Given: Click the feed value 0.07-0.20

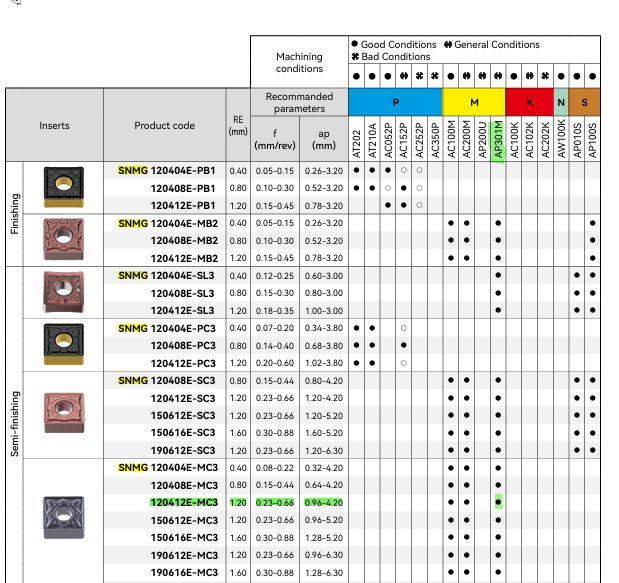Looking at the screenshot, I should (275, 328).
